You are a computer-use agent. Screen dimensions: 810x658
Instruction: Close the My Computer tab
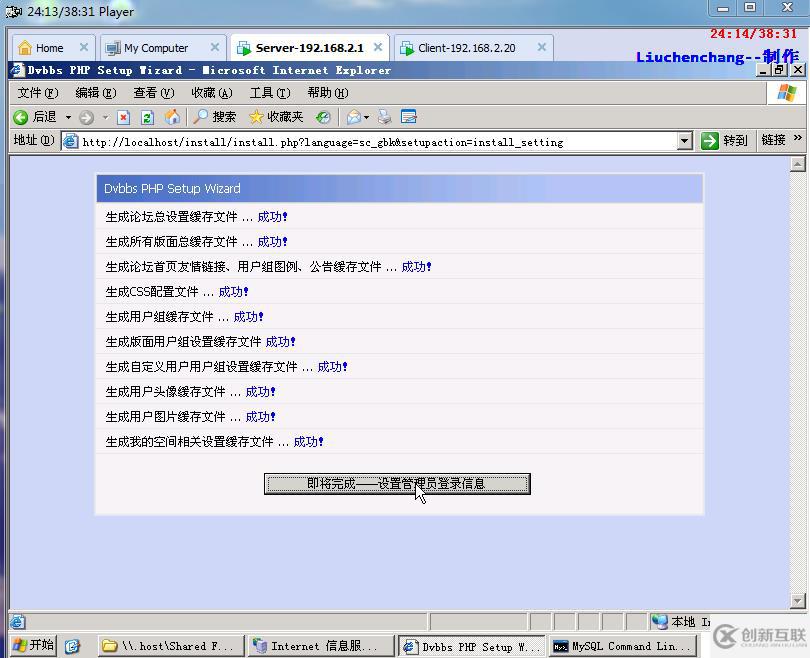[215, 47]
